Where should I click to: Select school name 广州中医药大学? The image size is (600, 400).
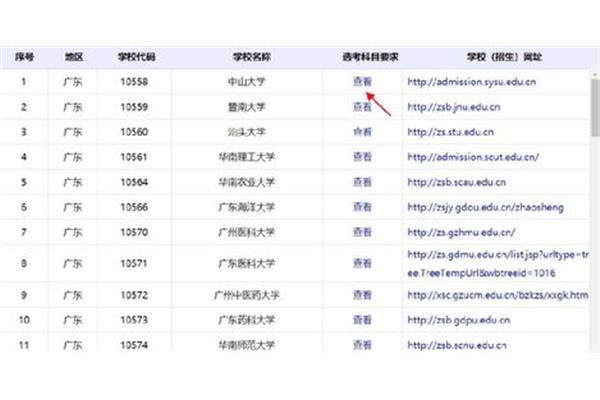tap(246, 295)
